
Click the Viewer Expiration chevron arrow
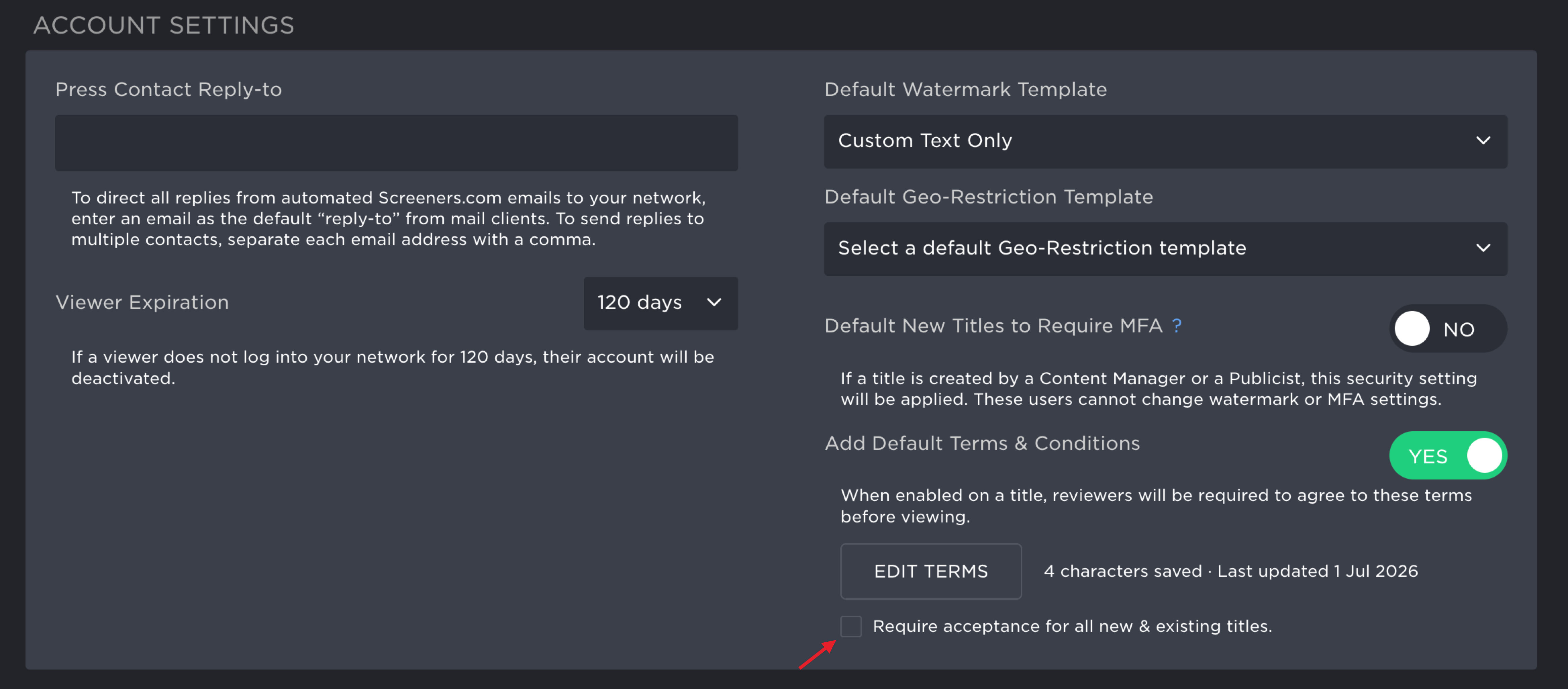tap(714, 302)
